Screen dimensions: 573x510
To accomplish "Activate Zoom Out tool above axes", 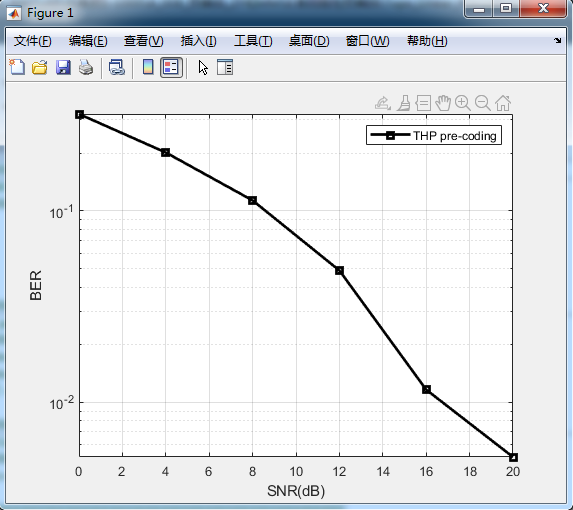I will coord(483,103).
